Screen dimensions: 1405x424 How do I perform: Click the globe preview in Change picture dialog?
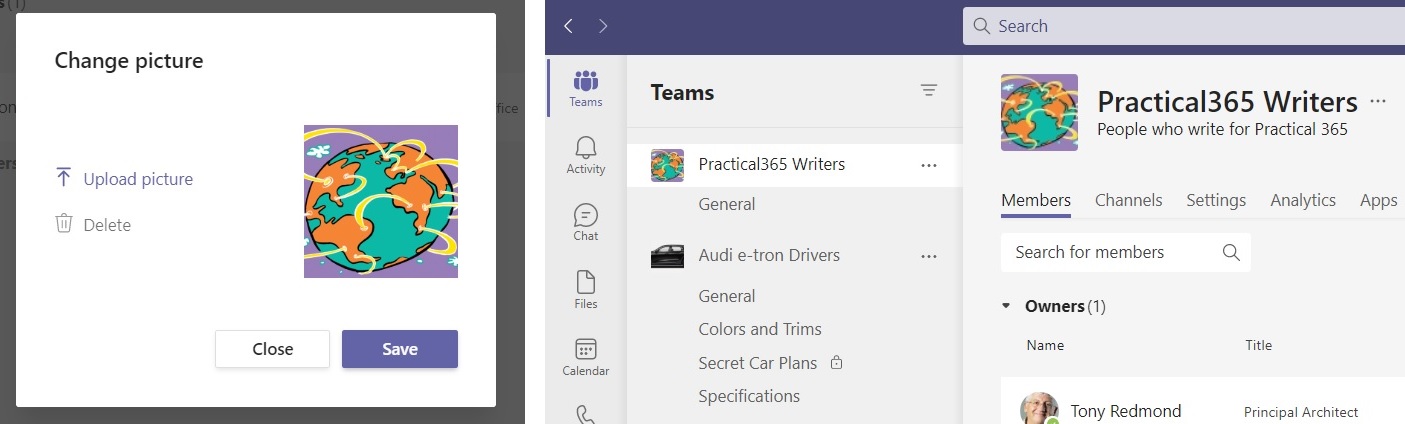[x=381, y=201]
